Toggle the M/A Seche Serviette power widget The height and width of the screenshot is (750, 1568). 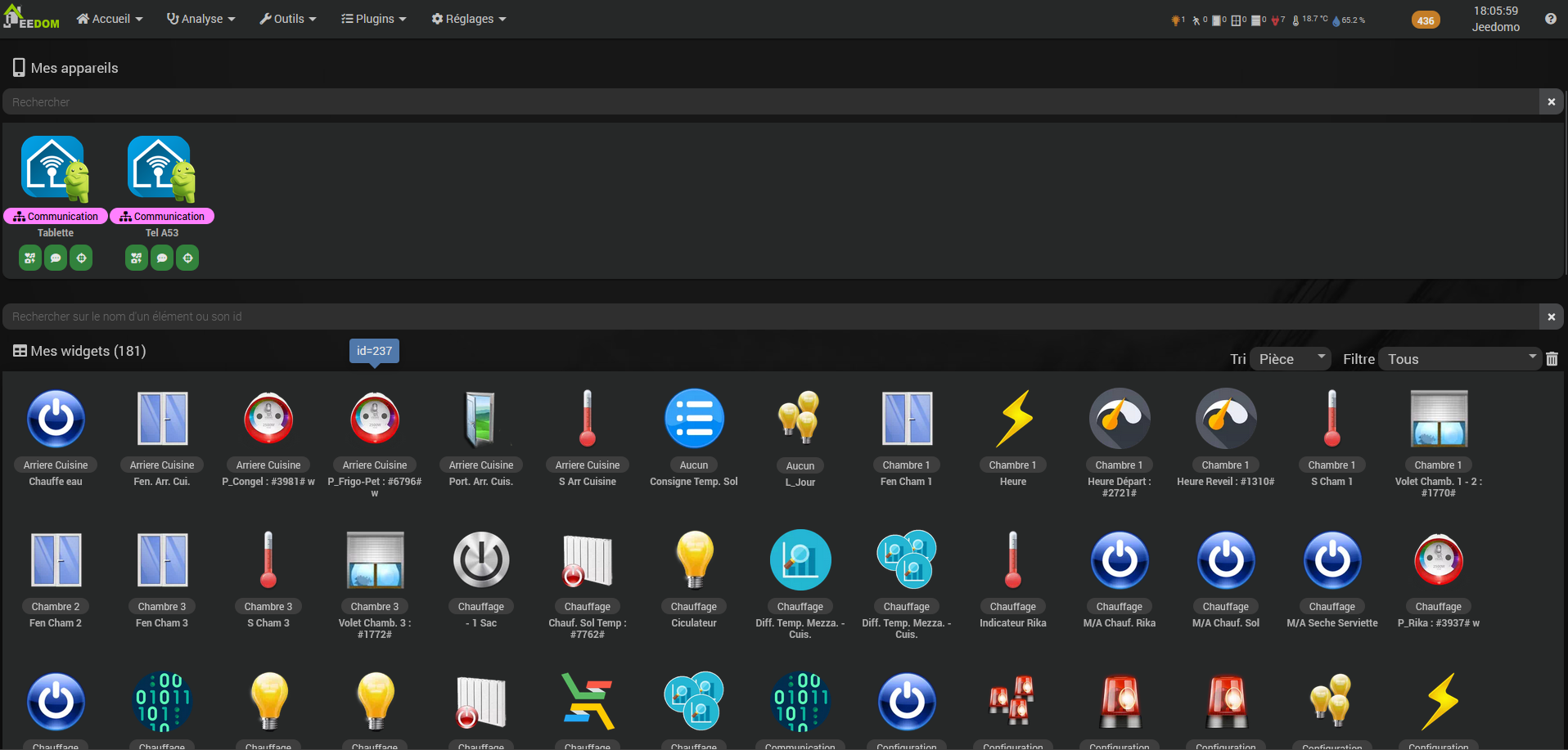pyautogui.click(x=1331, y=560)
